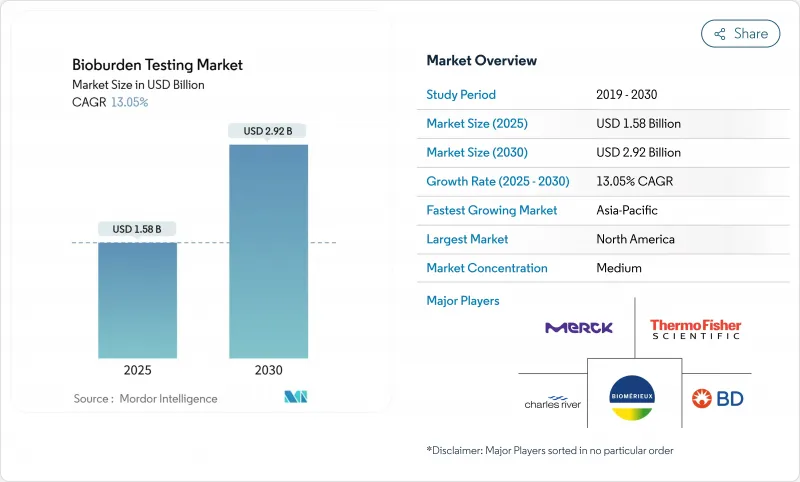Click the USD 1.58 B label
The height and width of the screenshot is (482, 800).
pos(137,230)
